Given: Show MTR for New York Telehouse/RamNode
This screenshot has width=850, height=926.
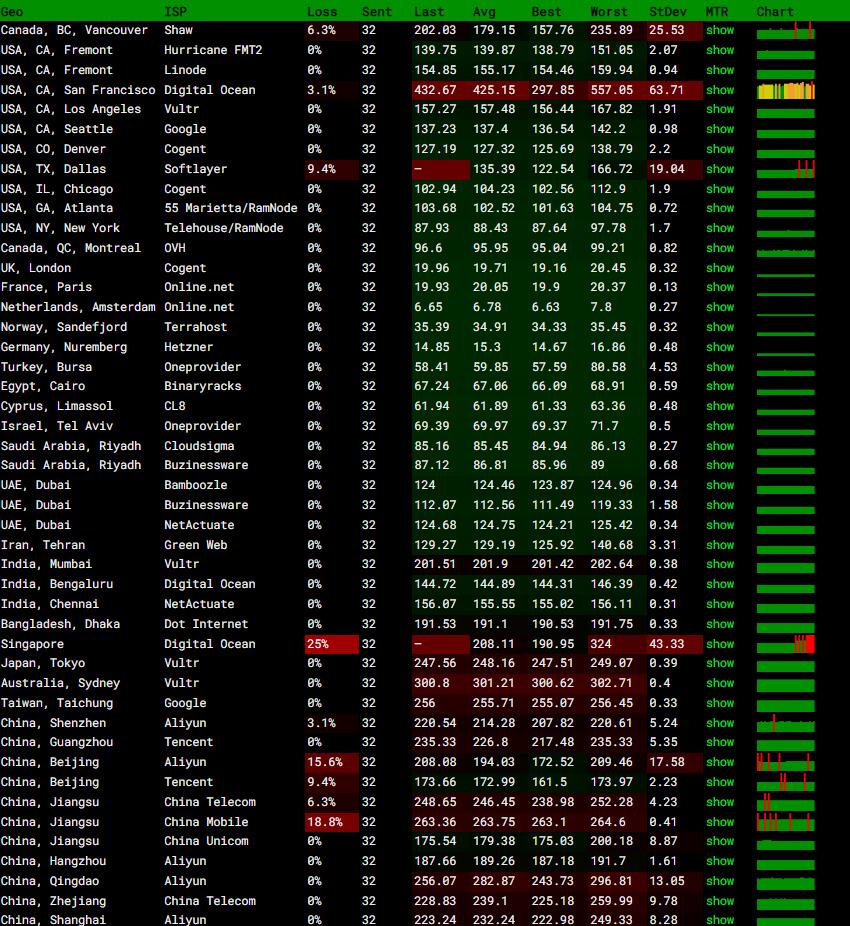Looking at the screenshot, I should pyautogui.click(x=720, y=228).
